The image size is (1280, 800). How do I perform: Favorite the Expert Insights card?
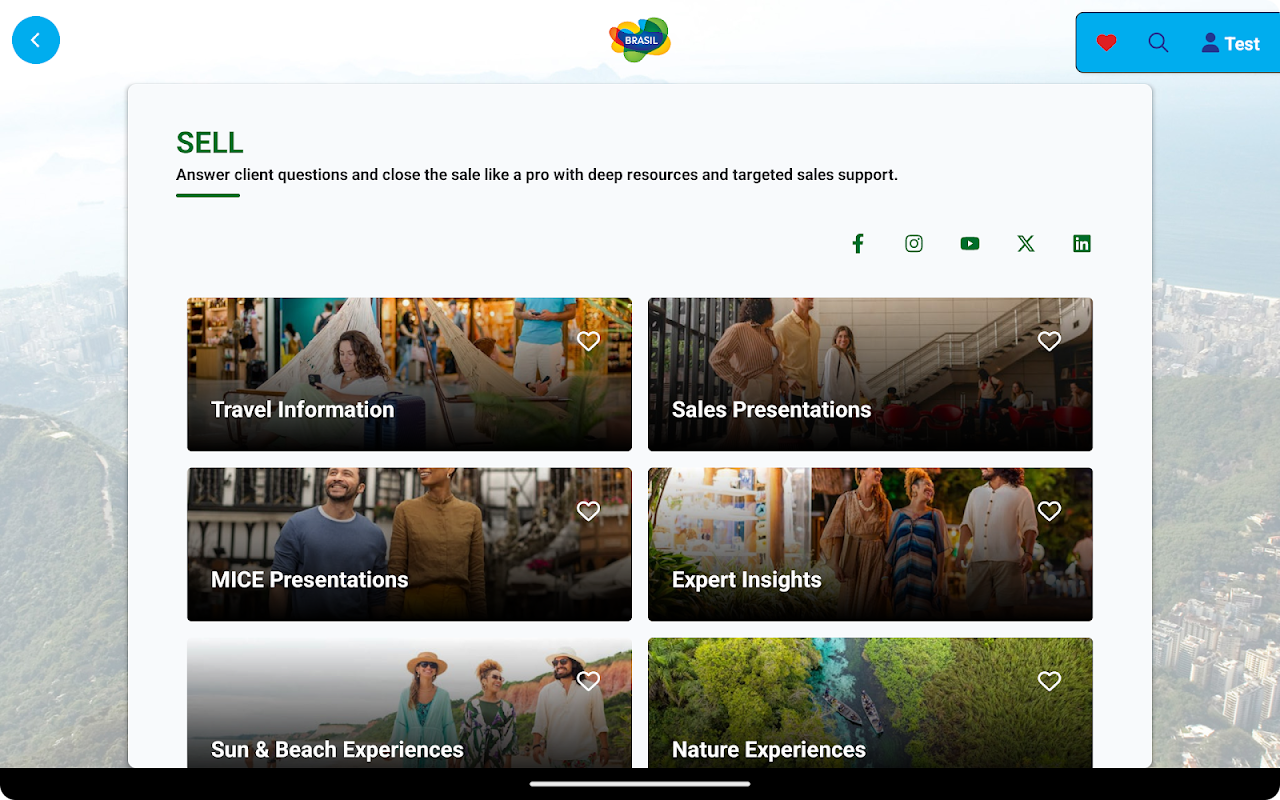pos(1049,511)
